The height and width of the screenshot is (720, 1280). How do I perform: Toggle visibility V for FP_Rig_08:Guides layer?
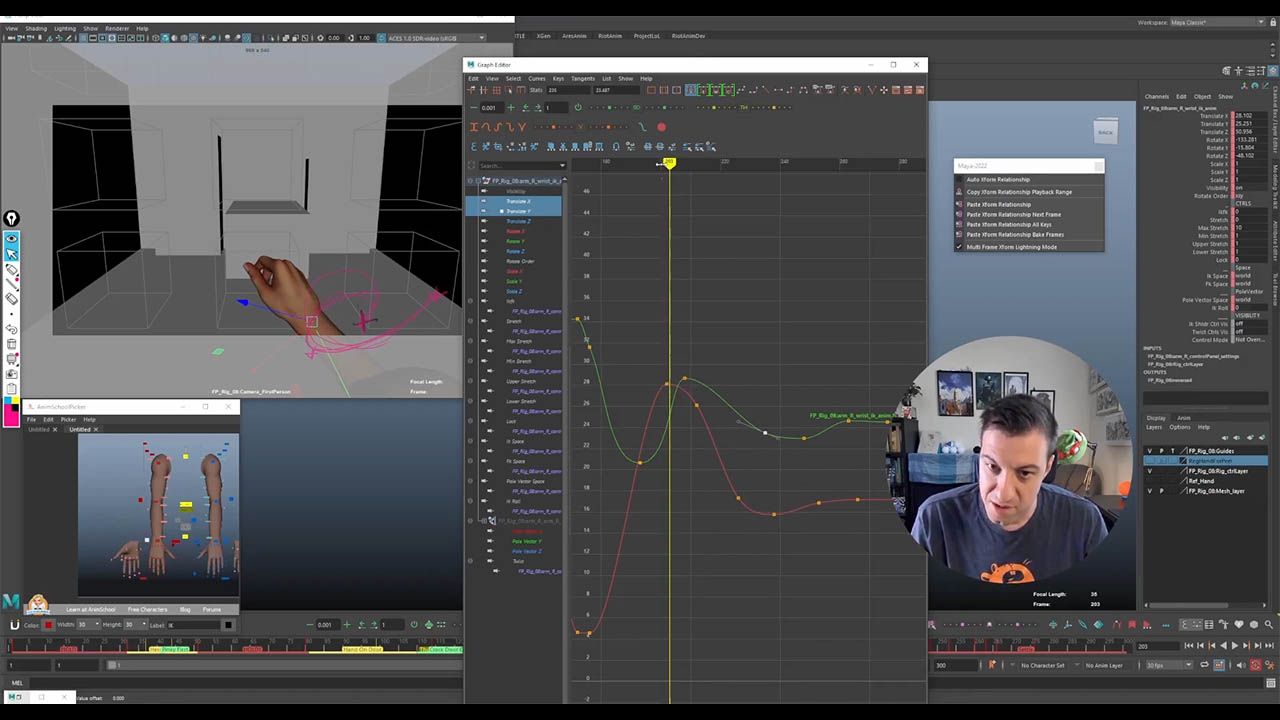1149,451
